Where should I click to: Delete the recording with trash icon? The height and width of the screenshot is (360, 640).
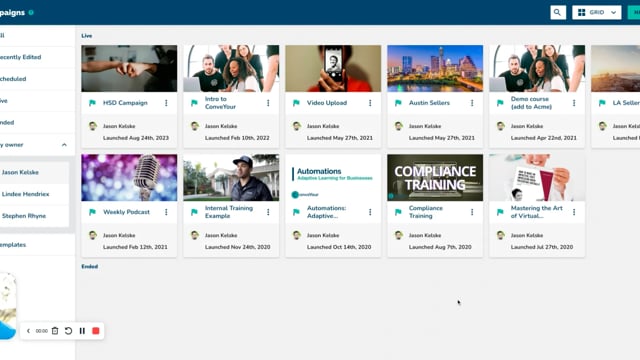[55, 331]
